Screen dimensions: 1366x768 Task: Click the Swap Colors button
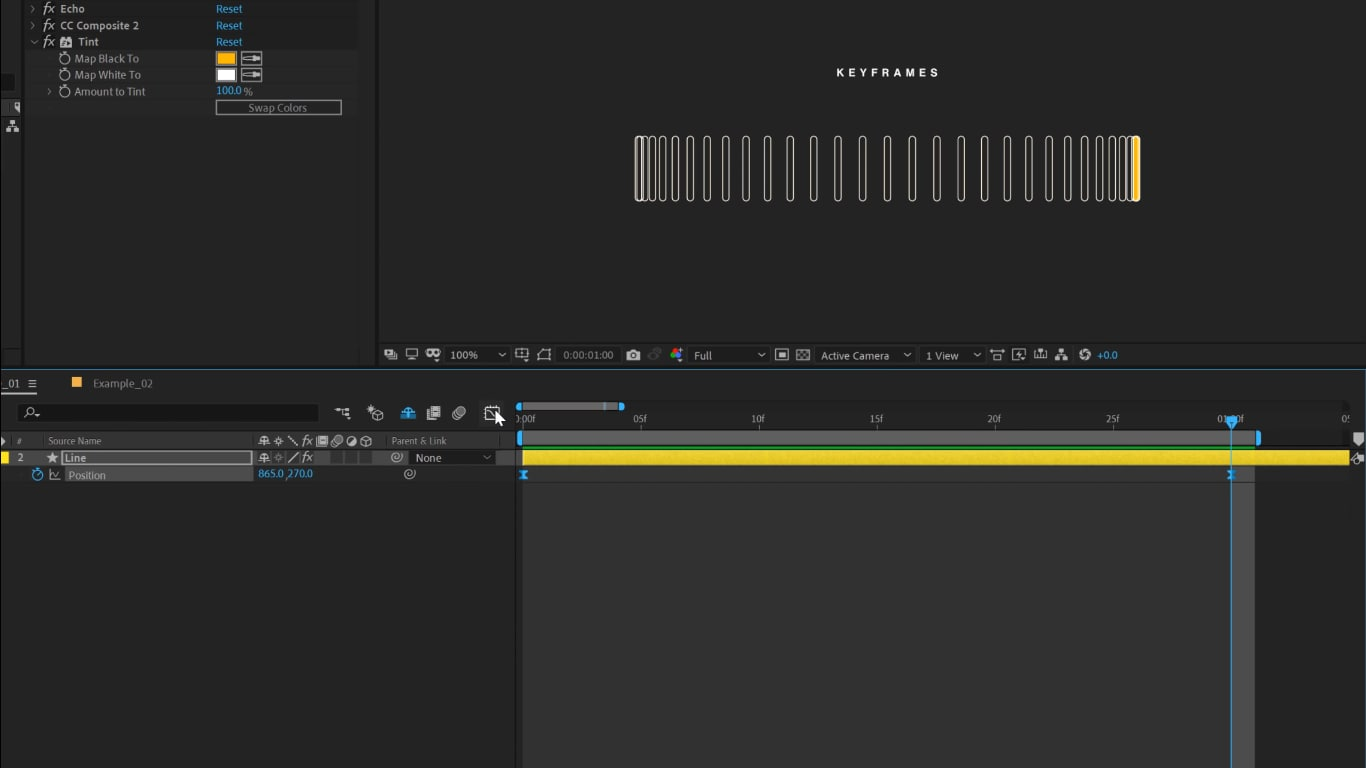point(278,107)
